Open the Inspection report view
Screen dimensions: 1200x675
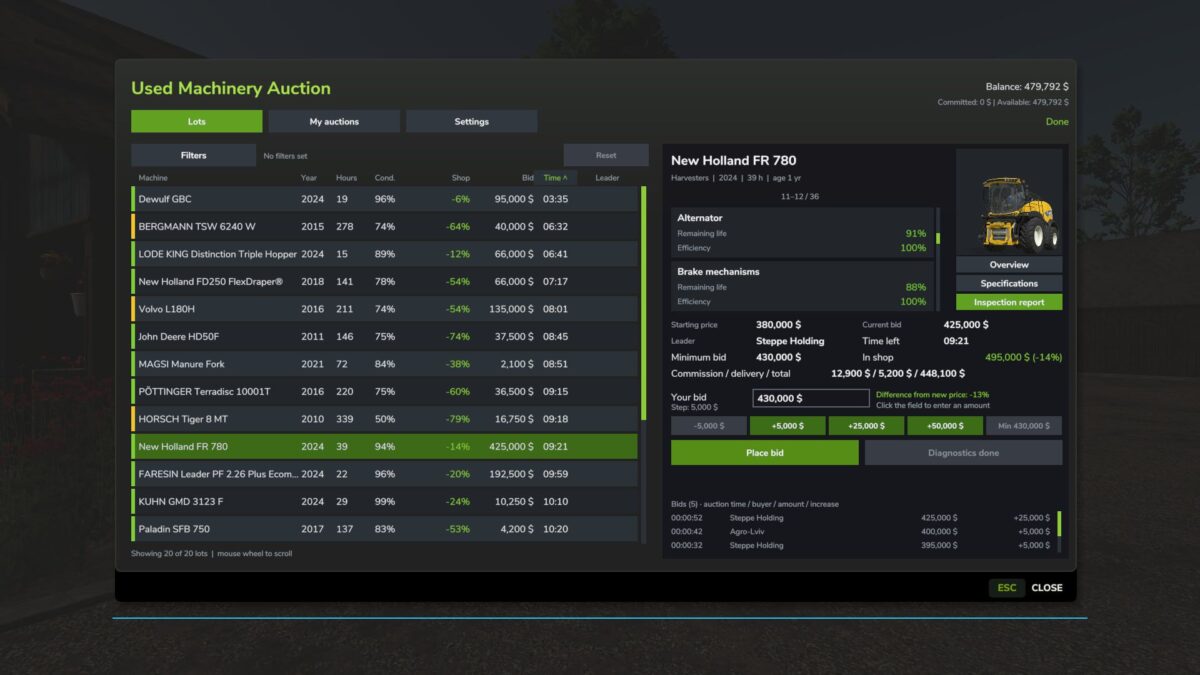pos(1009,302)
